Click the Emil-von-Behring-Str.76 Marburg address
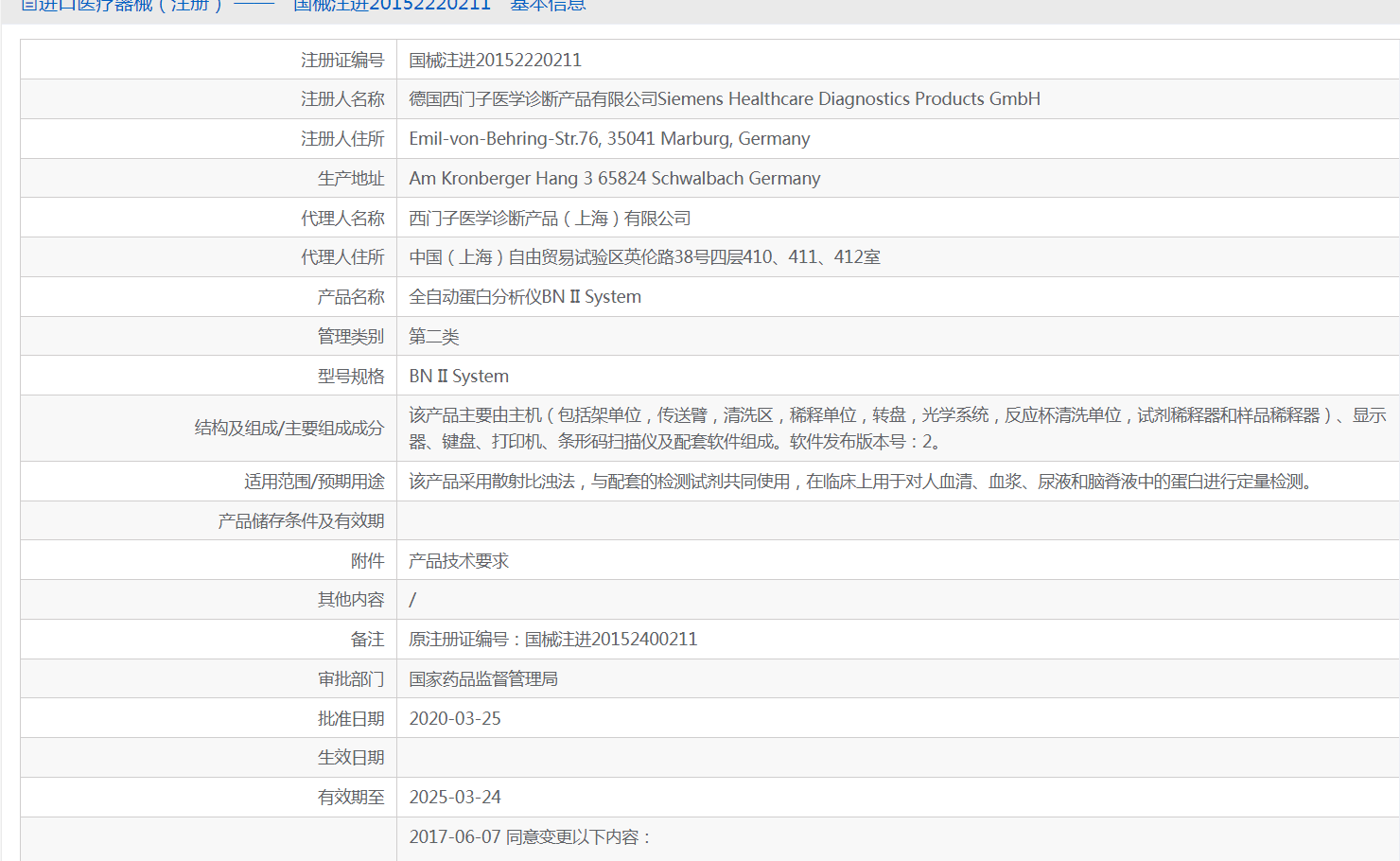Image resolution: width=1400 pixels, height=861 pixels. [x=609, y=139]
